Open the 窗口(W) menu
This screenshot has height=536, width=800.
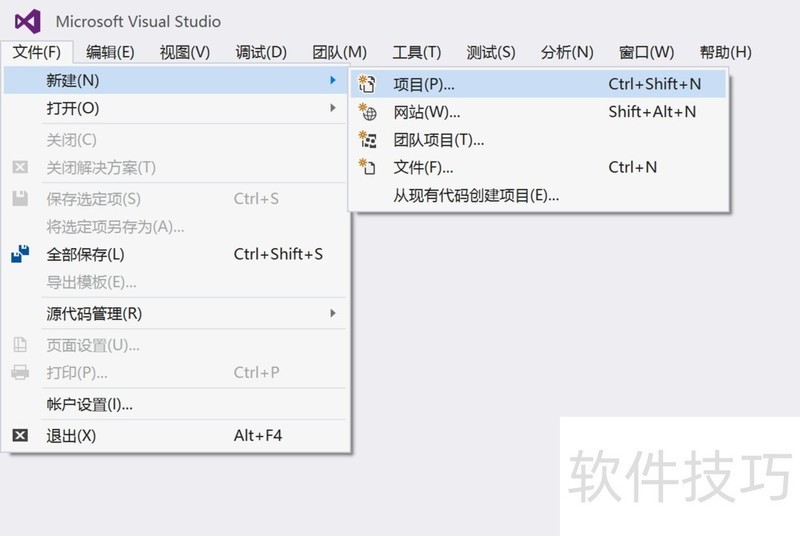646,52
